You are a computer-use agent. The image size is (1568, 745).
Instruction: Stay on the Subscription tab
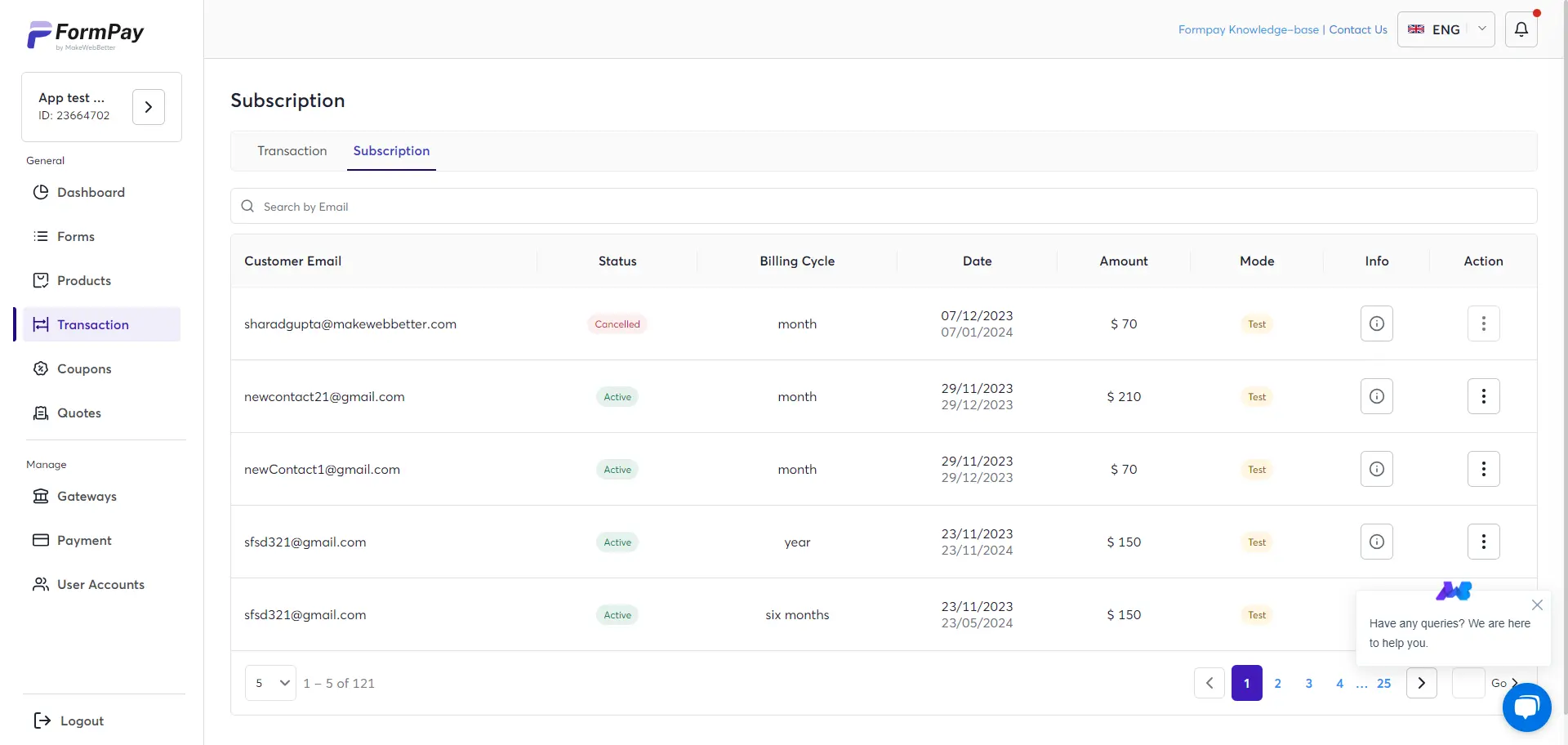pos(391,151)
